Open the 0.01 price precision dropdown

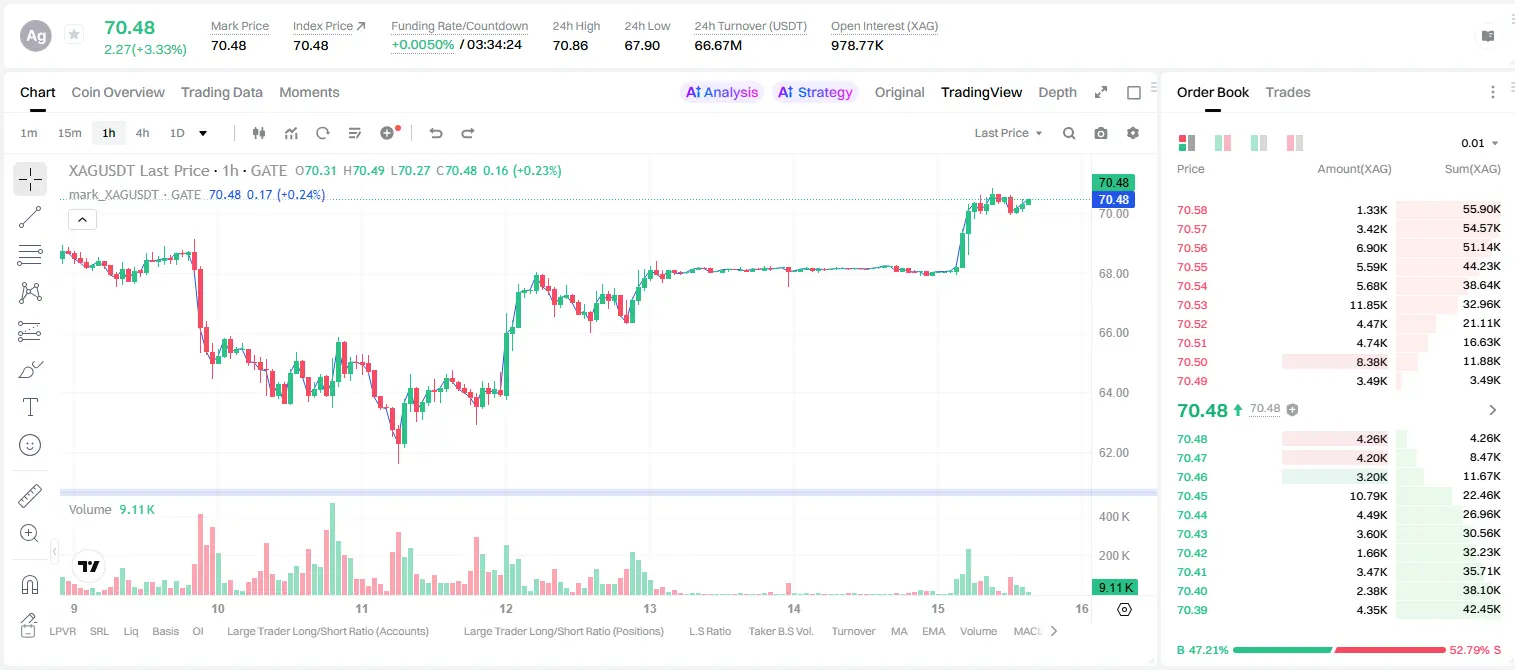[1480, 143]
